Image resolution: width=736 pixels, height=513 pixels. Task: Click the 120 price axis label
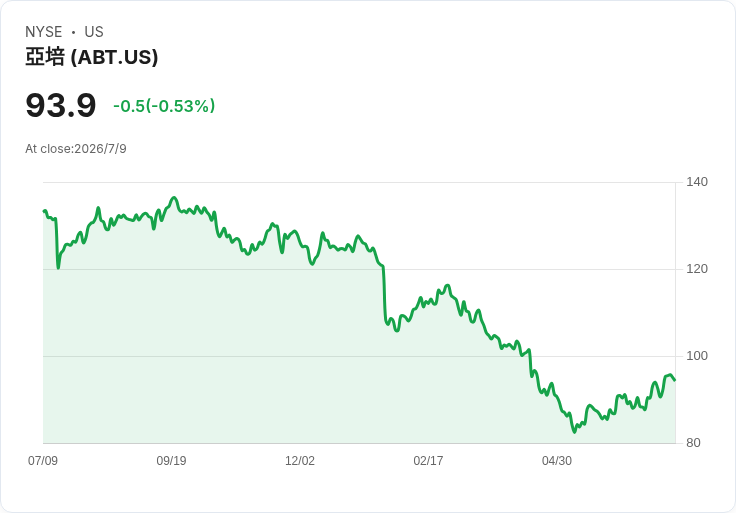click(x=697, y=269)
